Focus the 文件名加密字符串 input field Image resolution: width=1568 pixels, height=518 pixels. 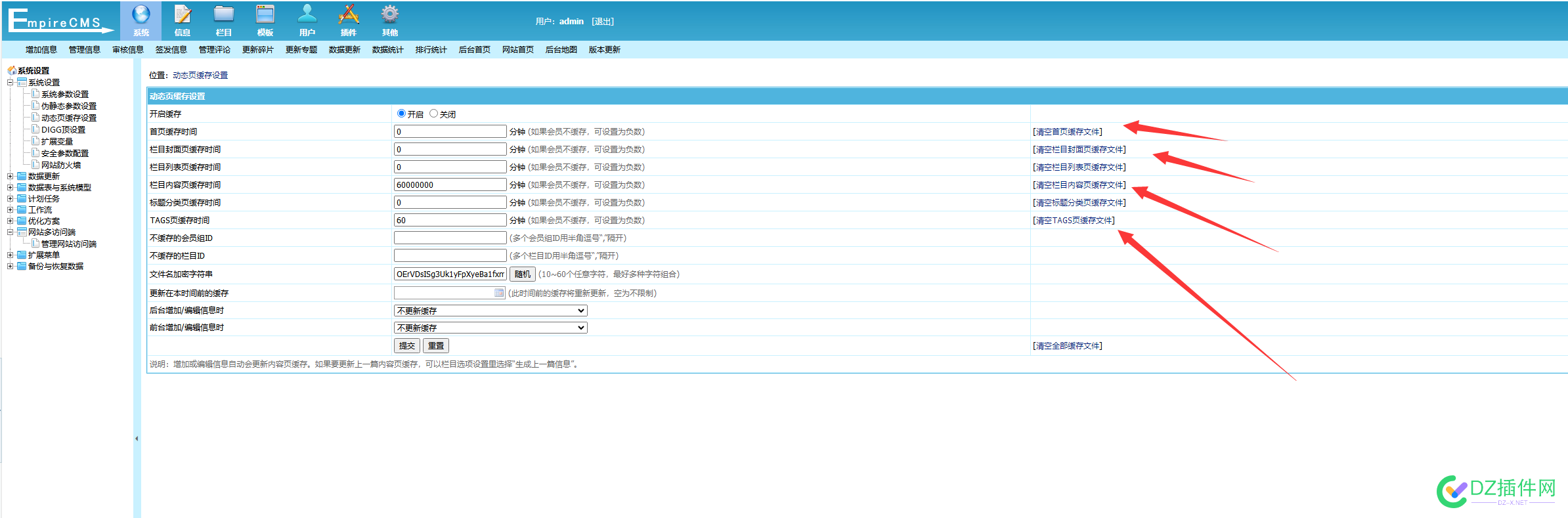pyautogui.click(x=450, y=274)
